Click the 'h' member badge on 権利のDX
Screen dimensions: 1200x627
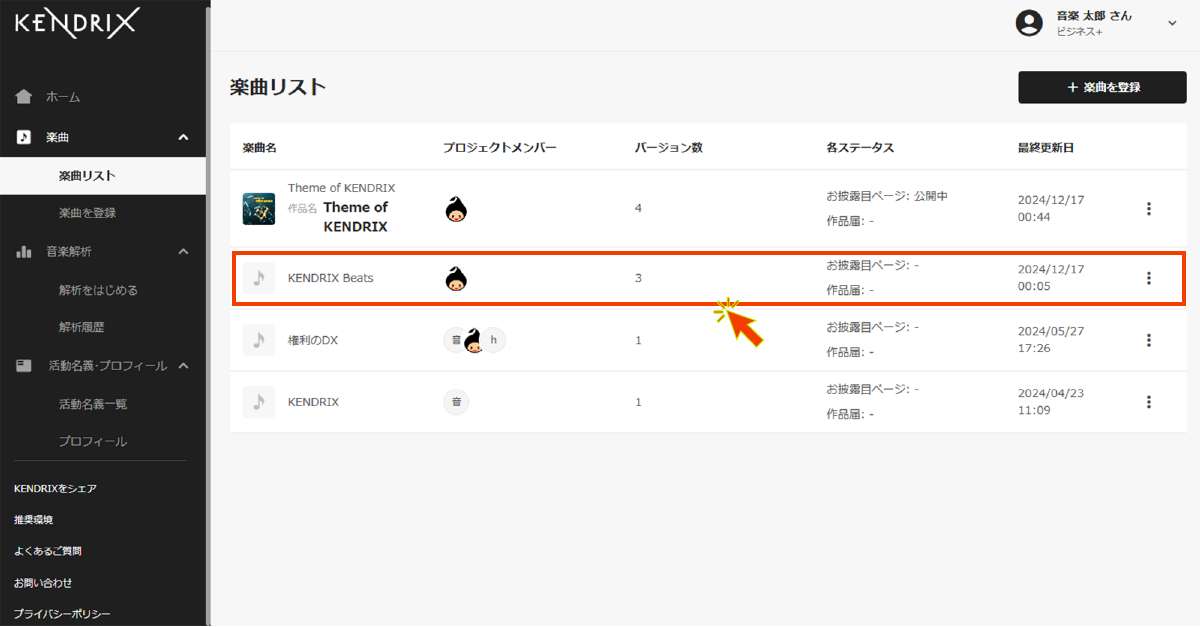click(494, 340)
